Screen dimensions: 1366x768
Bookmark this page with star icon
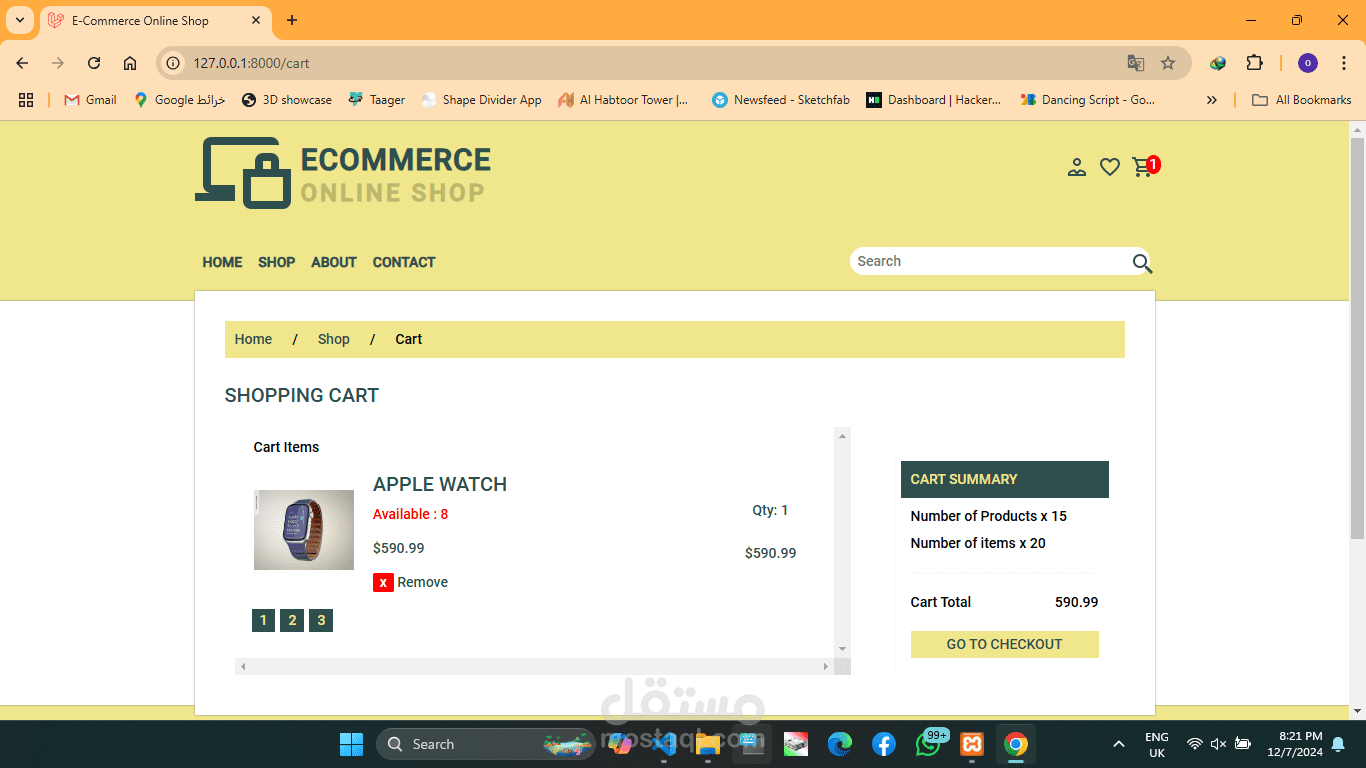(1168, 63)
